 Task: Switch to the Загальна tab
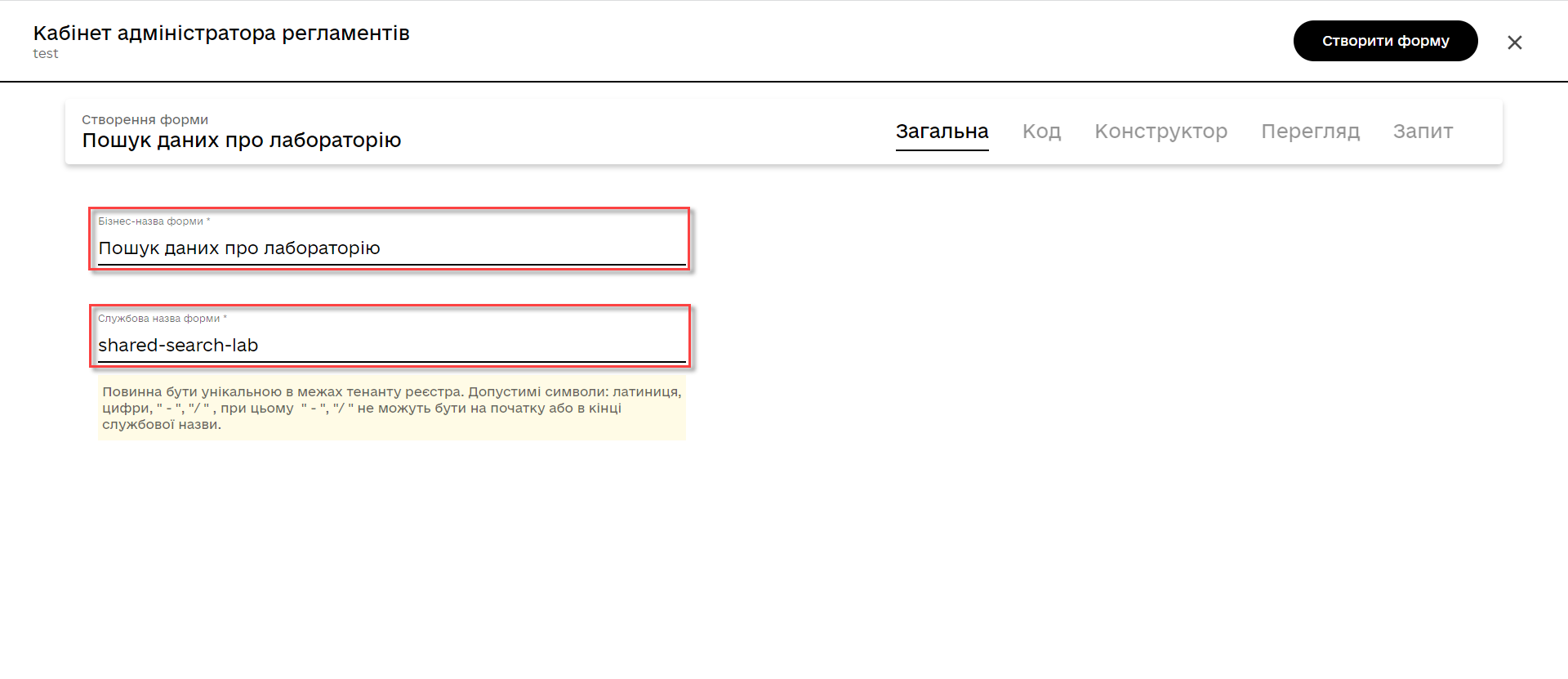[x=942, y=132]
